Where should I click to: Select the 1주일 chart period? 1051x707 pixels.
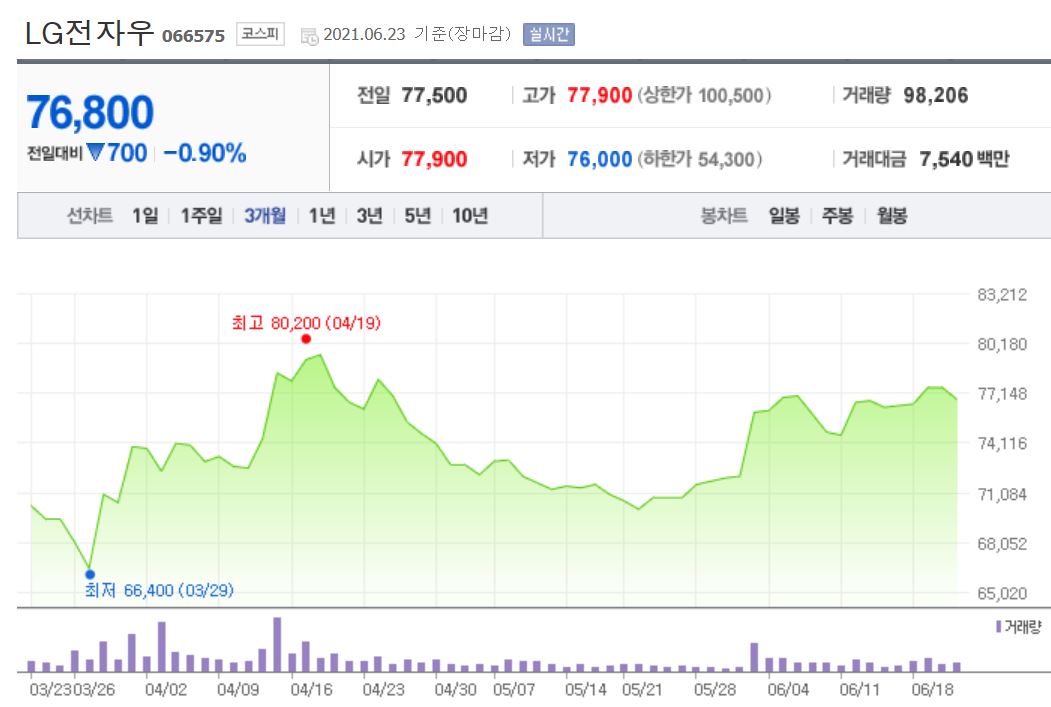coord(200,215)
